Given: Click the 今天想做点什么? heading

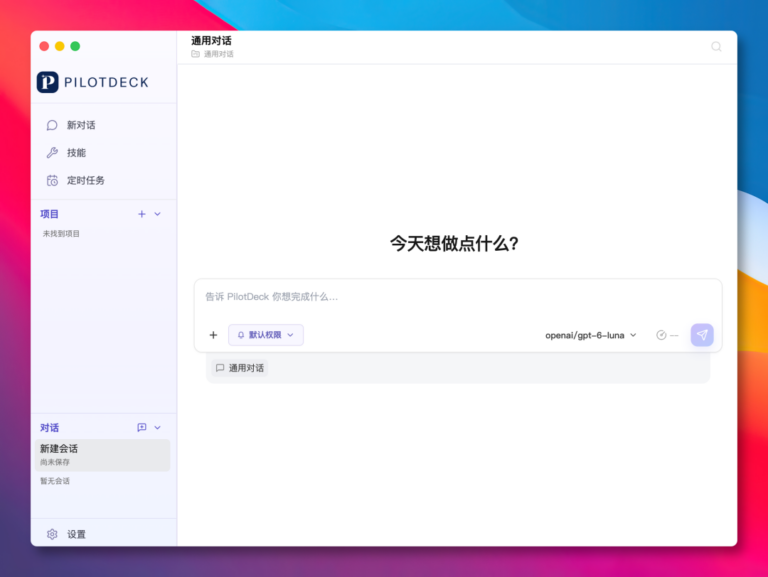Looking at the screenshot, I should coord(454,243).
